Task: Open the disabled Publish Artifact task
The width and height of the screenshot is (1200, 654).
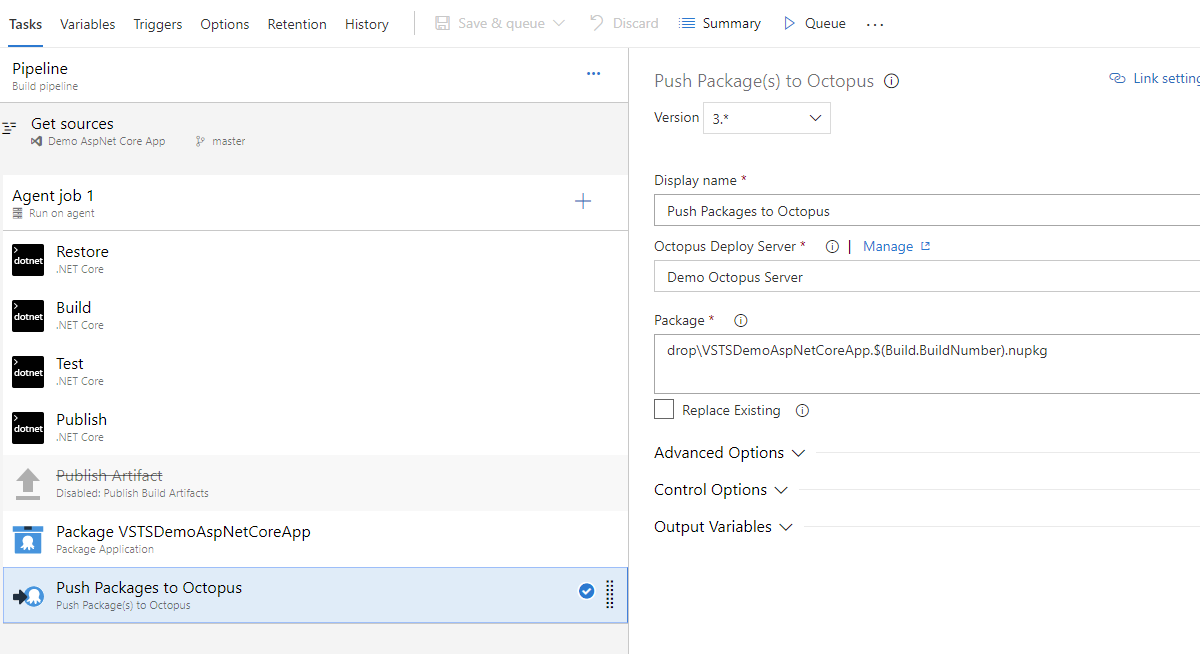Action: tap(108, 481)
